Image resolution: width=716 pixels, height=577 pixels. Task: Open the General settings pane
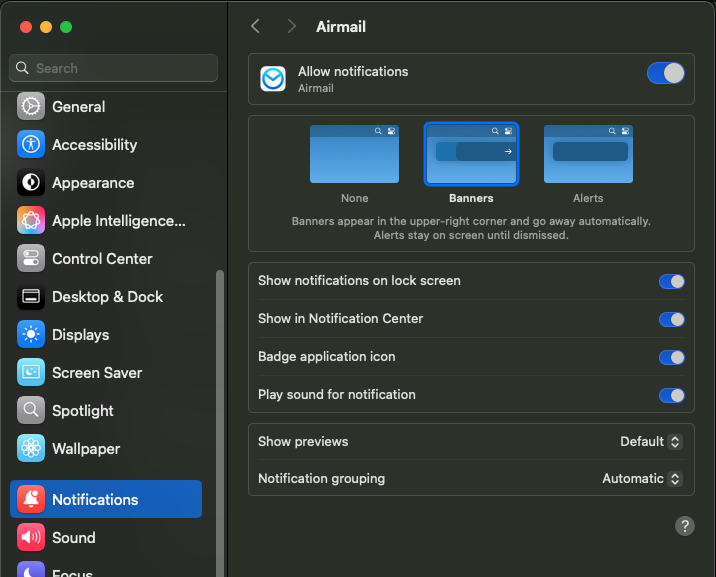78,107
